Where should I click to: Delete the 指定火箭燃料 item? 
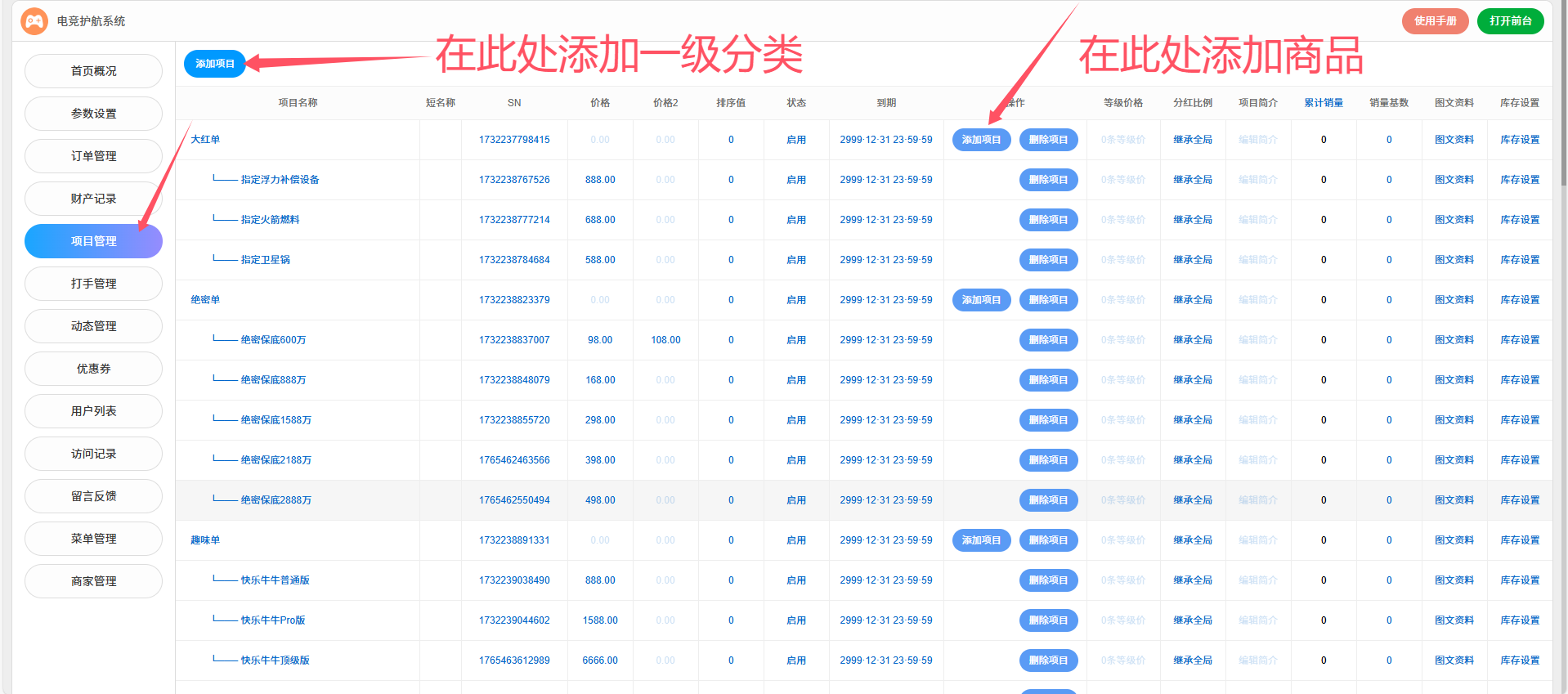tap(1048, 220)
